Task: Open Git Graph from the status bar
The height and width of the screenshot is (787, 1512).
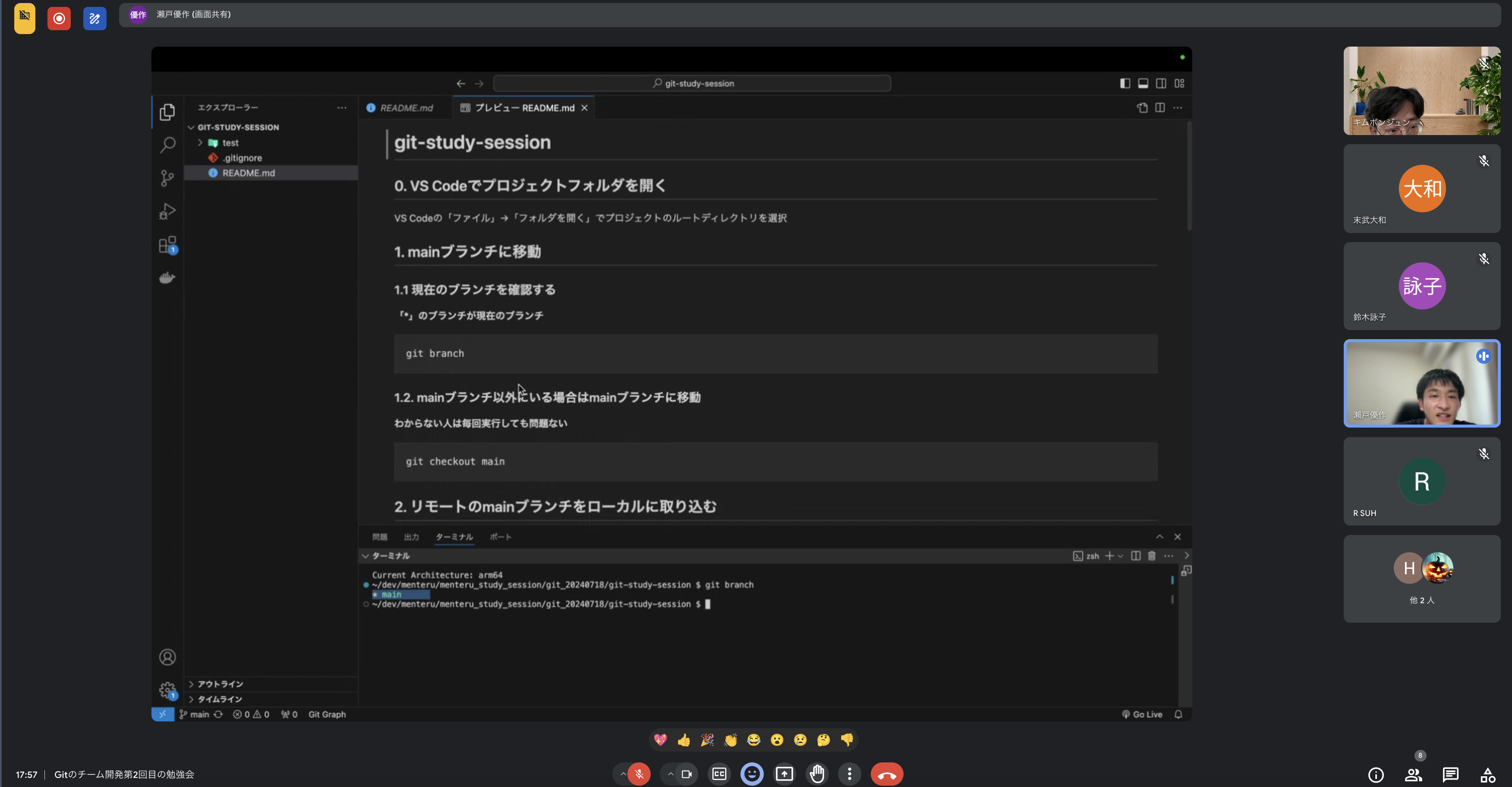Action: pos(326,714)
